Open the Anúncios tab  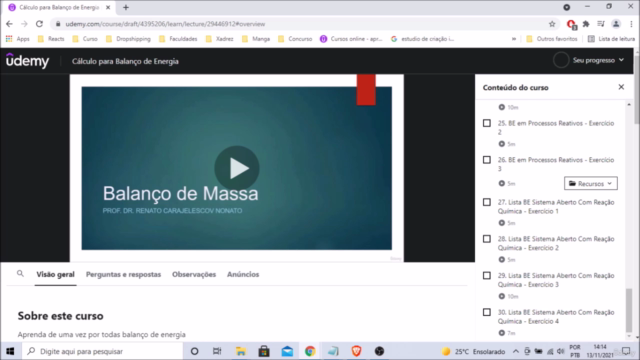tap(243, 274)
